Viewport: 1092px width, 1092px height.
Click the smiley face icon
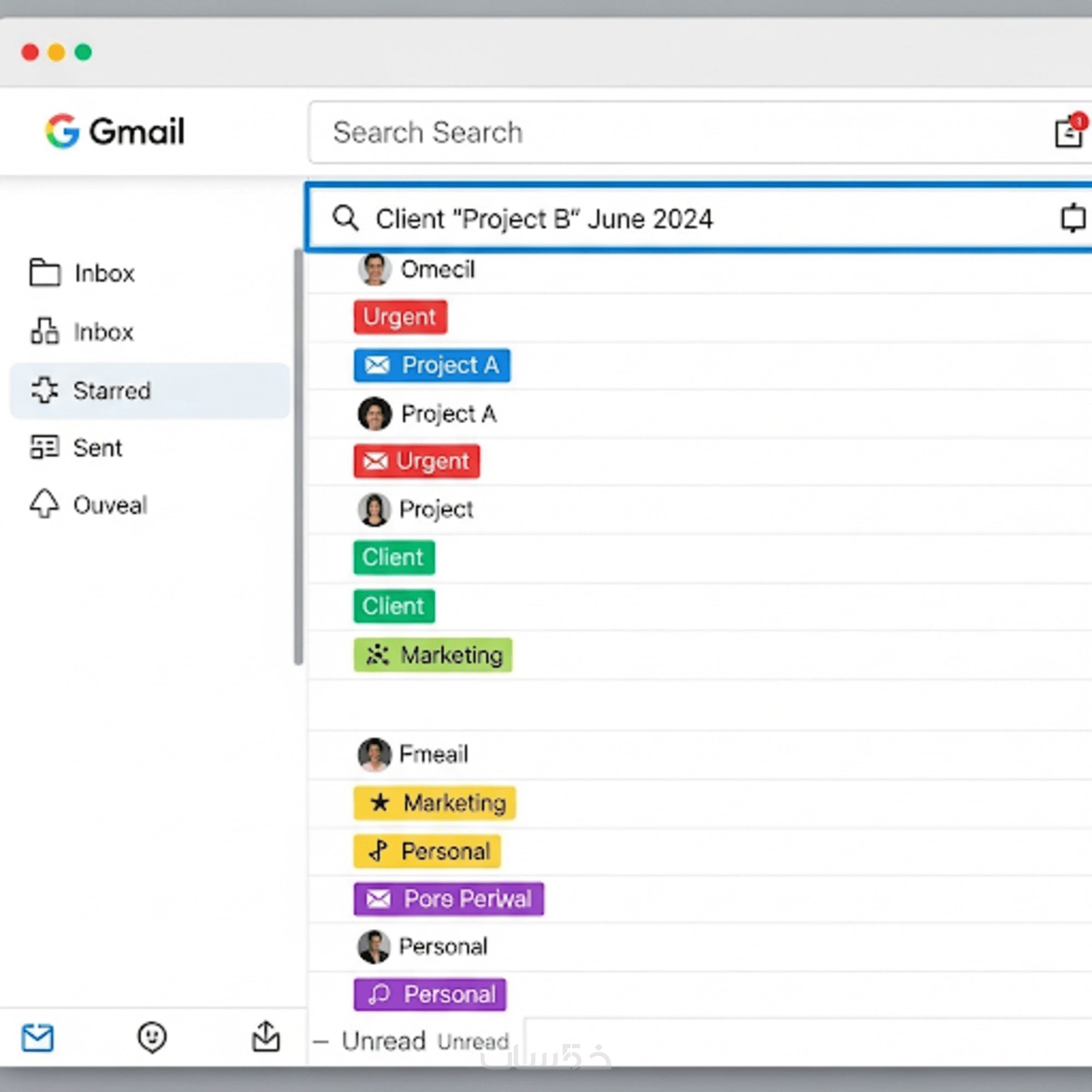tap(151, 1037)
